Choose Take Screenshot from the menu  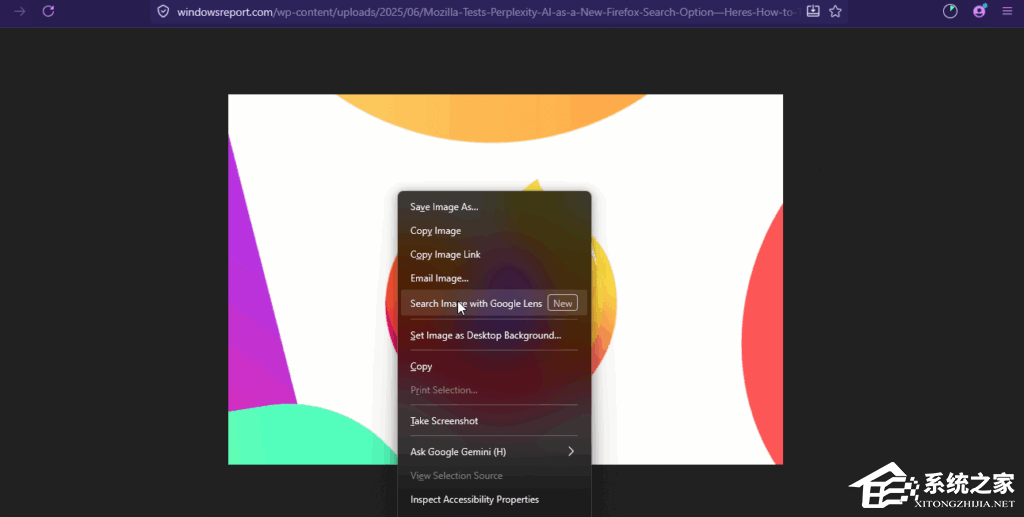click(x=494, y=421)
